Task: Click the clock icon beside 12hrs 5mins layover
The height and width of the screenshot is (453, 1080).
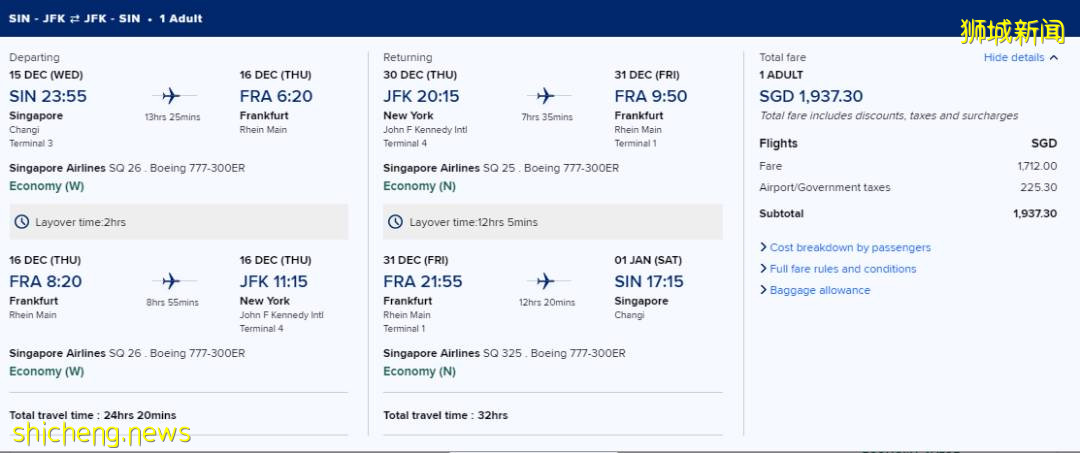Action: [395, 222]
